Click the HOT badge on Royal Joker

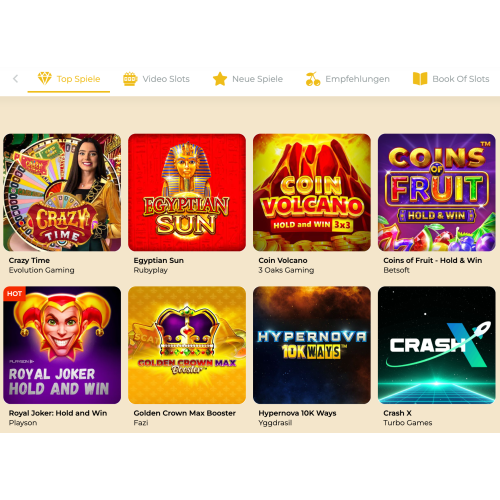14,294
